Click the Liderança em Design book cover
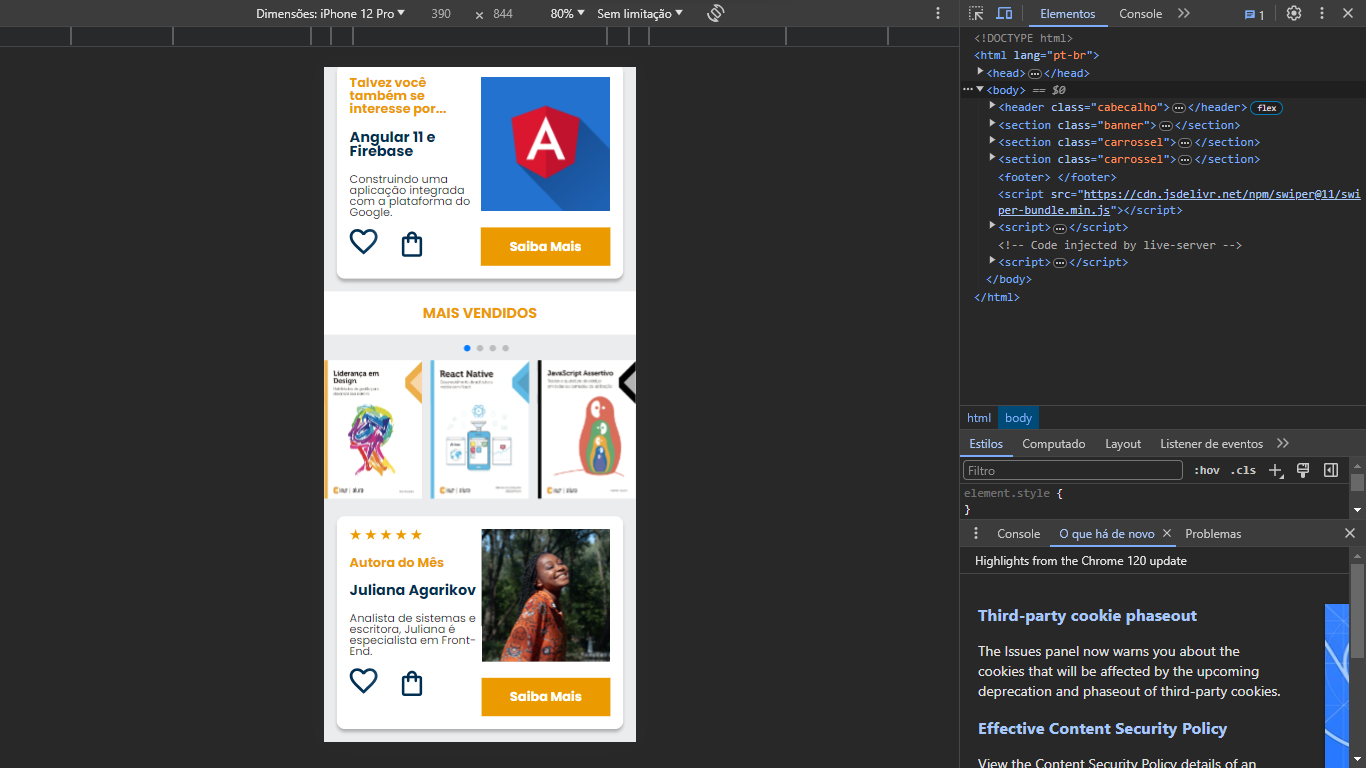Screen dimensions: 1366x768 tap(375, 430)
